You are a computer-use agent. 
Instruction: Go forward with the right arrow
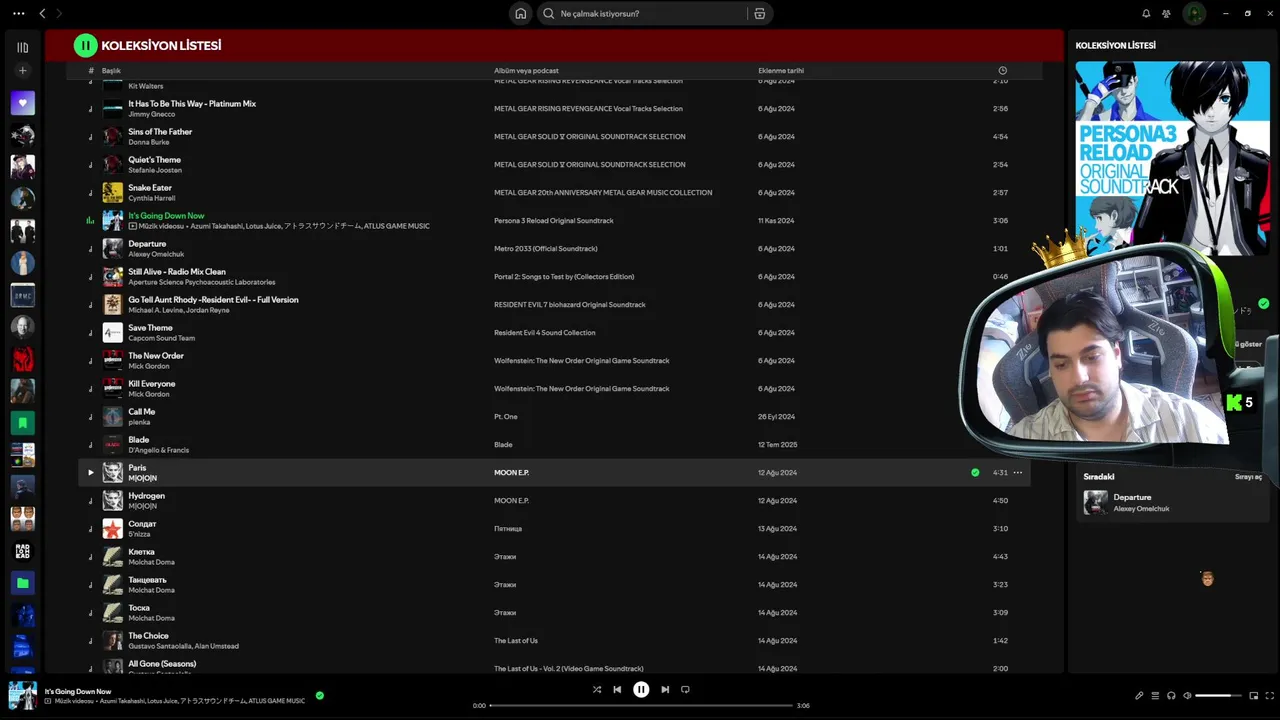pos(59,13)
